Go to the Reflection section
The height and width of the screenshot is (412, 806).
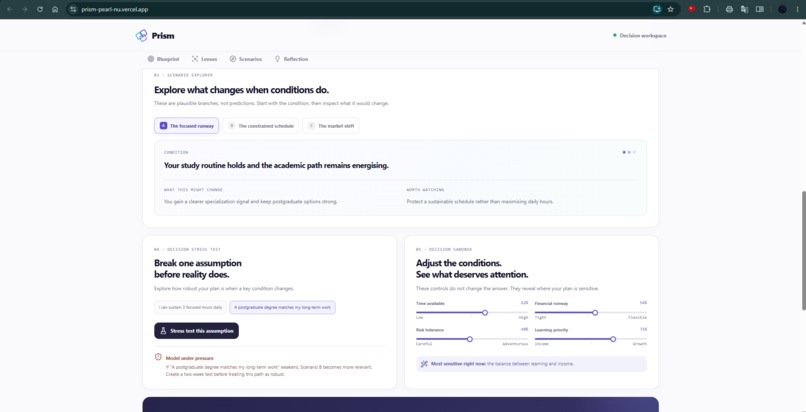coord(291,59)
